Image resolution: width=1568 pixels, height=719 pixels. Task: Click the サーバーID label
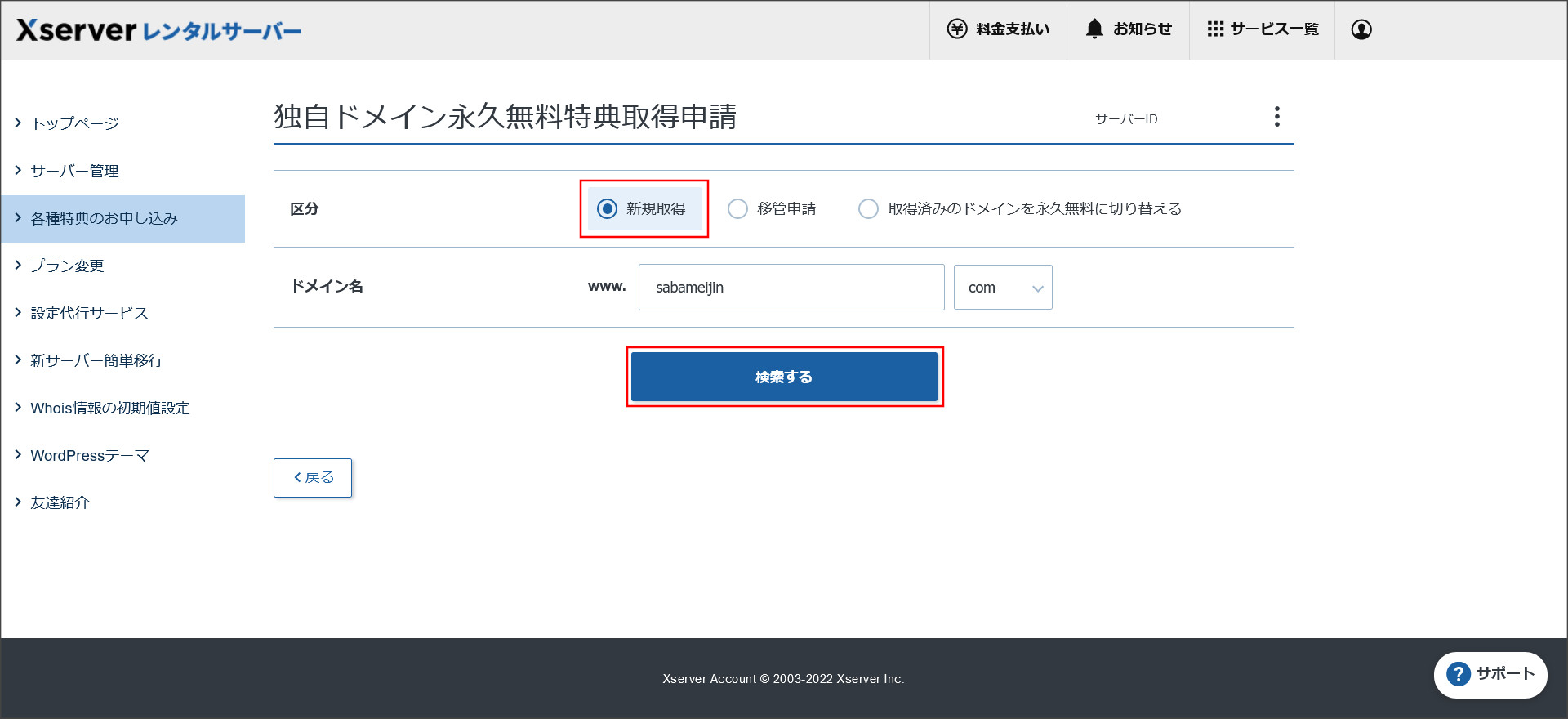tap(1126, 119)
